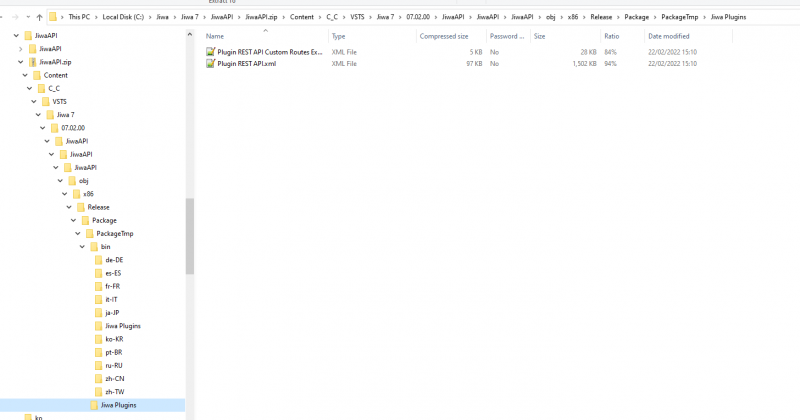This screenshot has width=800, height=420.
Task: Jump to JiwaAPI.zip breadcrumb segment
Action: pos(261,17)
